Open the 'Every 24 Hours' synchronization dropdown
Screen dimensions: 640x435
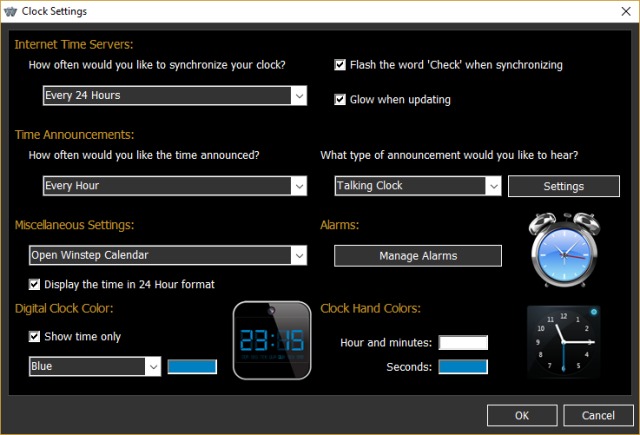[174, 96]
